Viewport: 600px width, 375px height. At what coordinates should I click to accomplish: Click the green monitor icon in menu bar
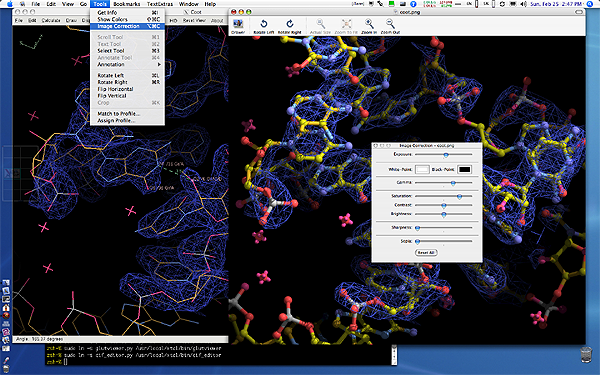391,4
